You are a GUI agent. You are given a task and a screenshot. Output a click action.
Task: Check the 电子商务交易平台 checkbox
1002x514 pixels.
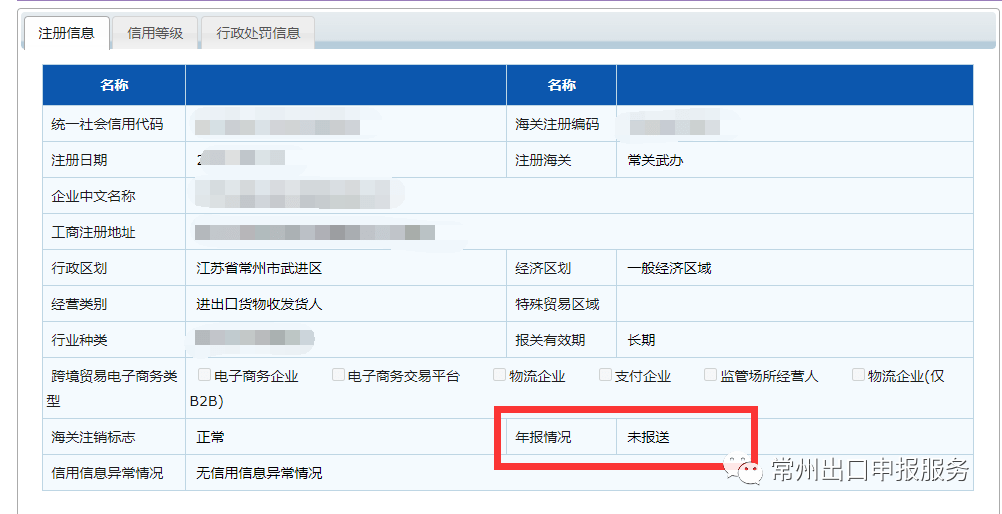click(338, 375)
